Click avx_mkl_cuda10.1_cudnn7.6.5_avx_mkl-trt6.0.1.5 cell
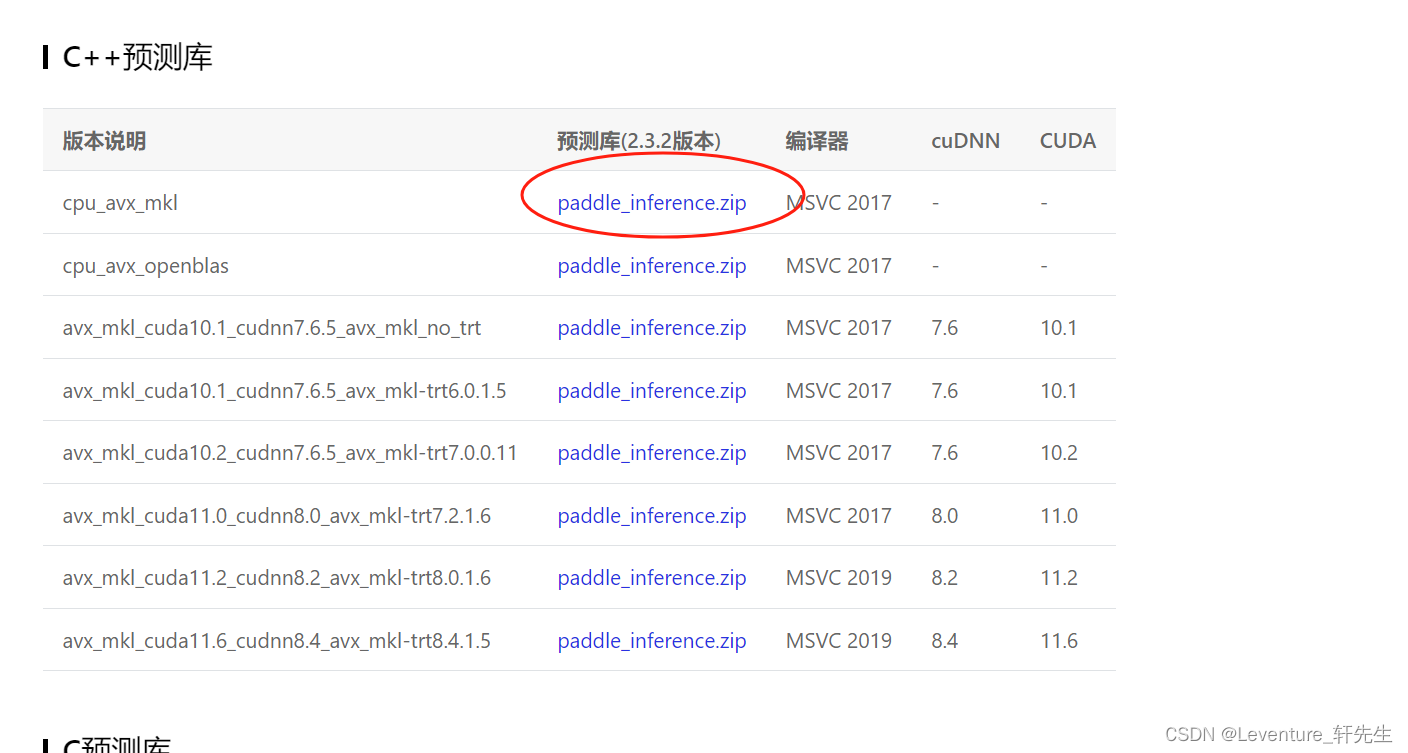Screen dimensions: 1408x753 (284, 391)
